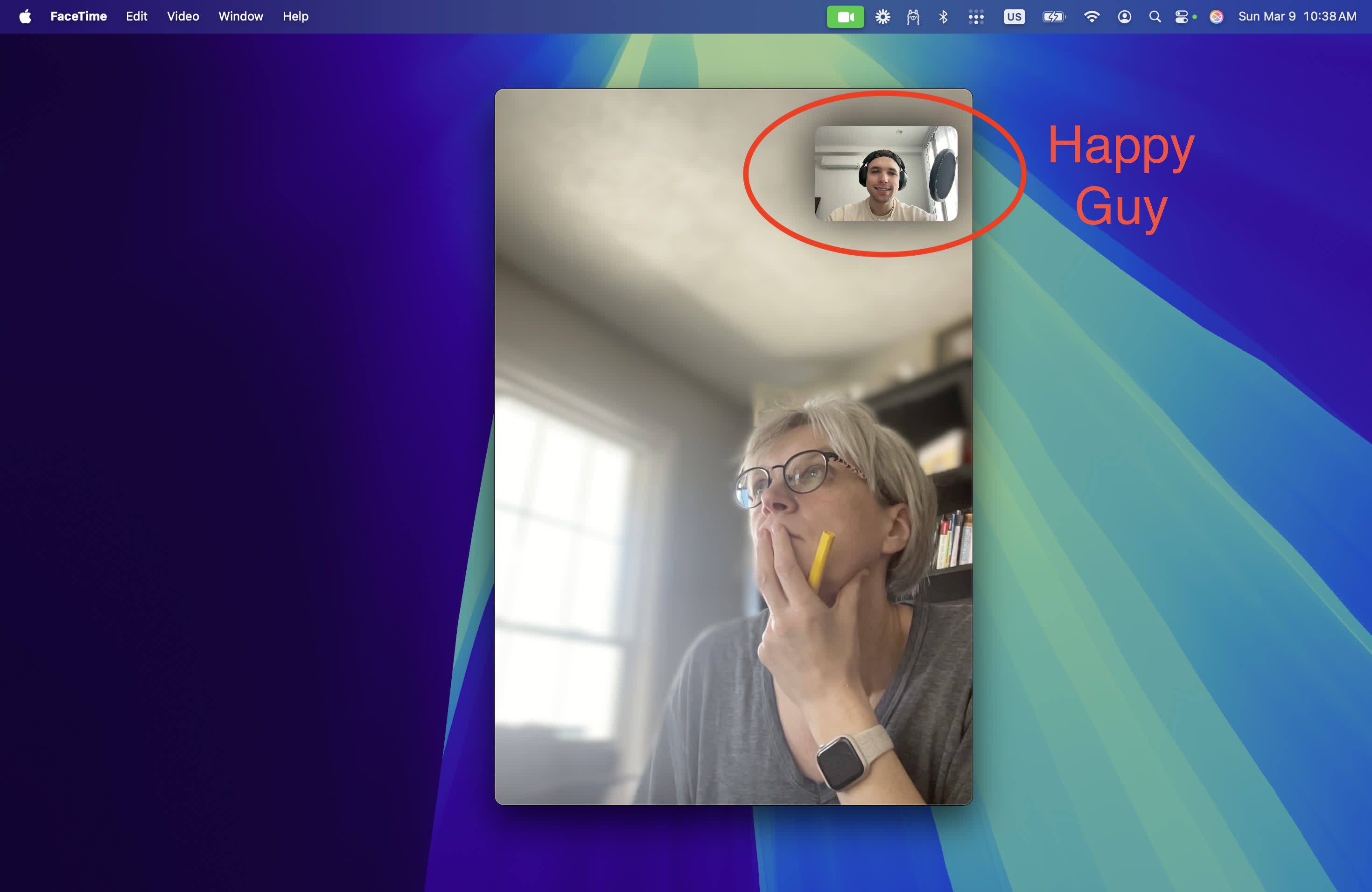
Task: Click the battery charging status icon
Action: pos(1054,17)
